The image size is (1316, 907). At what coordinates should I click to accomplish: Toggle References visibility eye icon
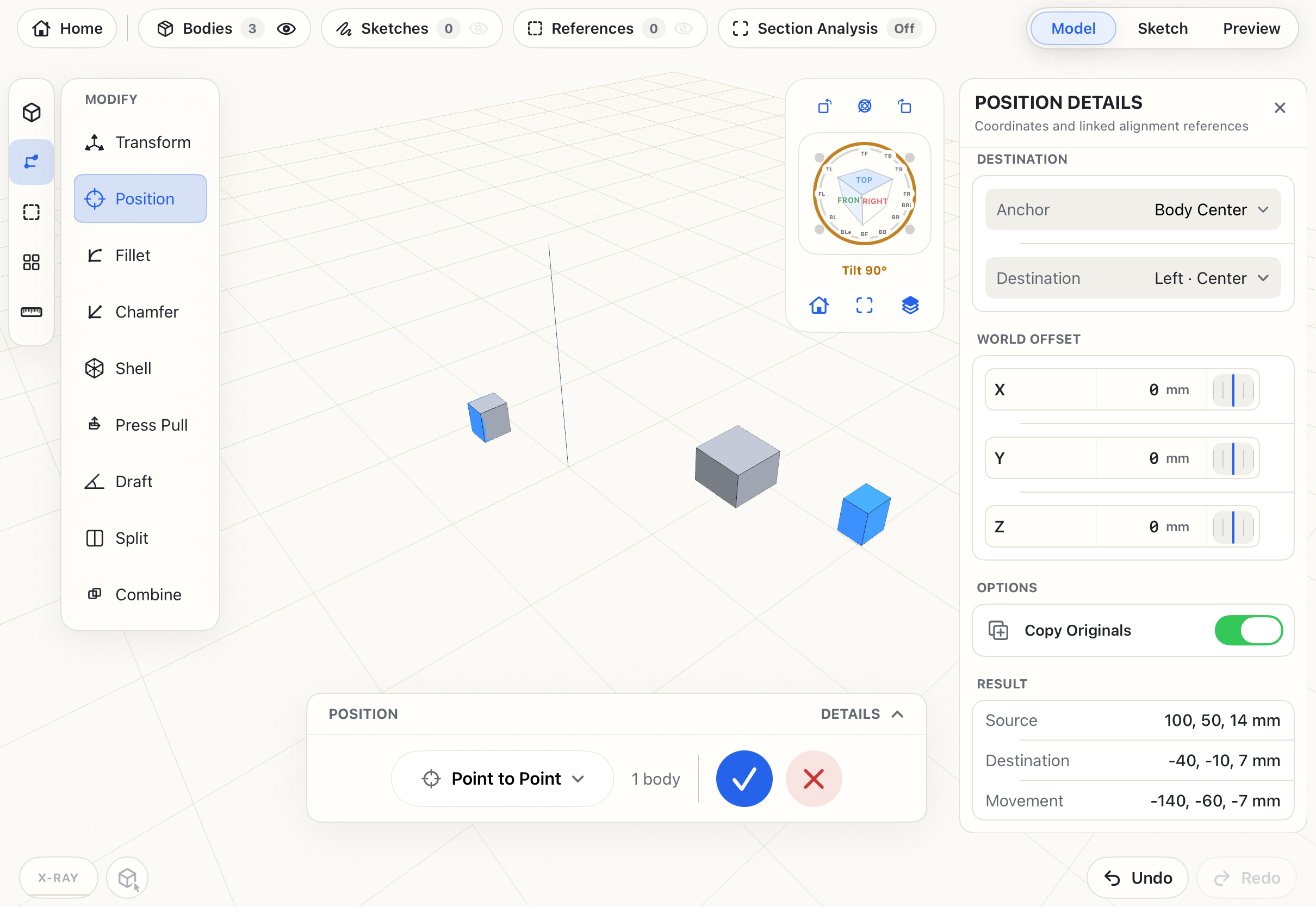pos(683,28)
